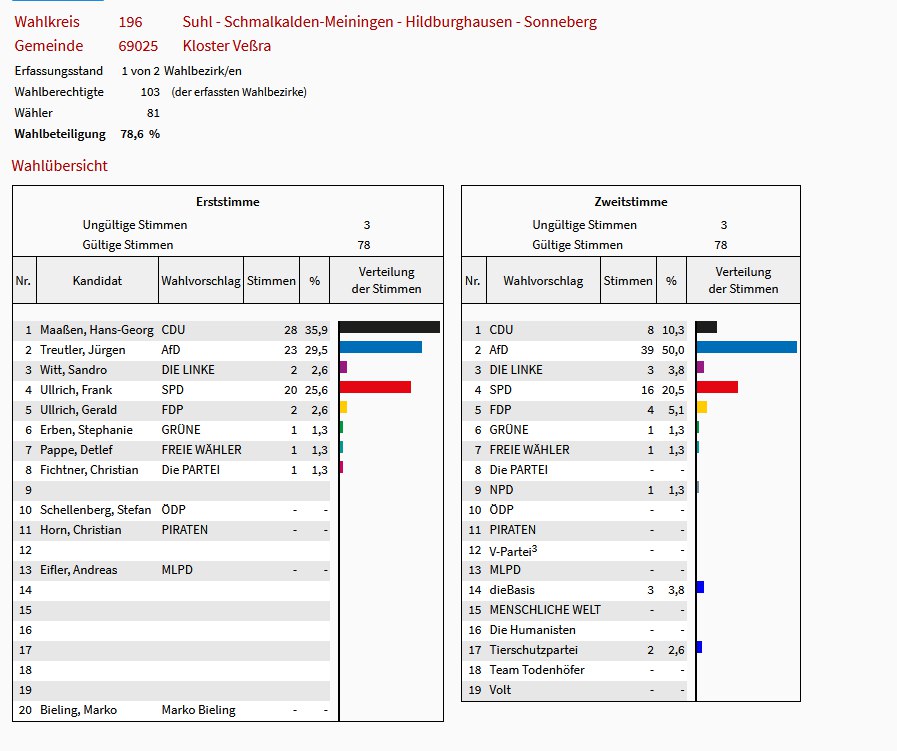
Task: Click 'dieBasis' party row
Action: (x=575, y=590)
